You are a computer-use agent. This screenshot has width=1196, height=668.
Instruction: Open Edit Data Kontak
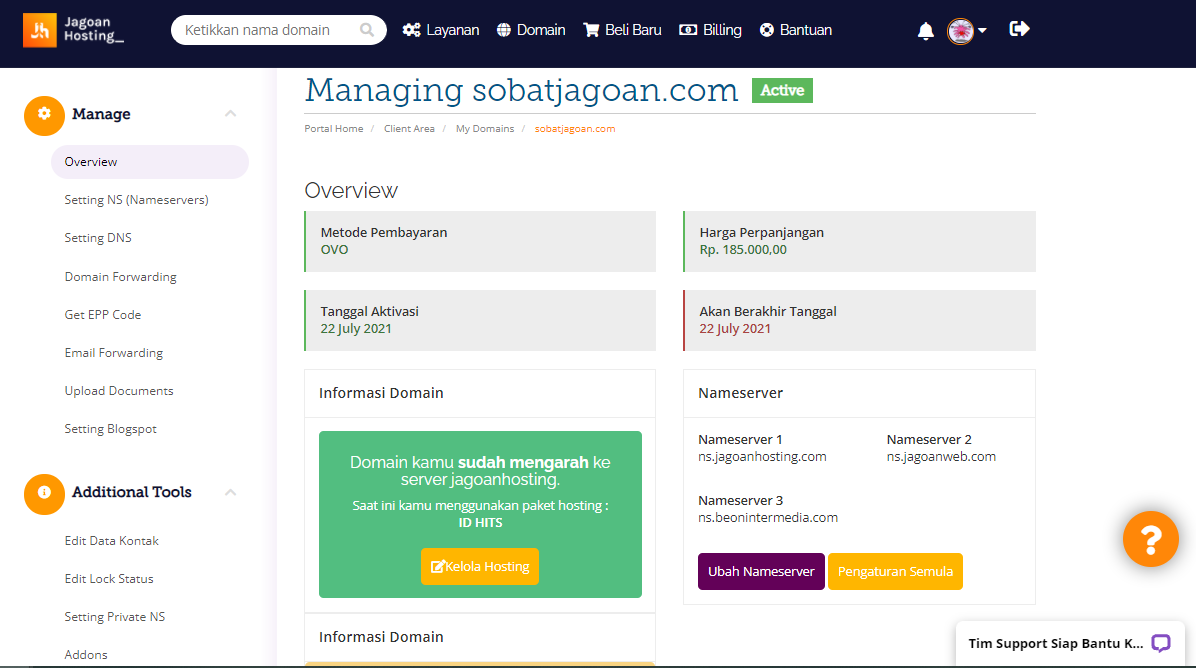(x=111, y=541)
